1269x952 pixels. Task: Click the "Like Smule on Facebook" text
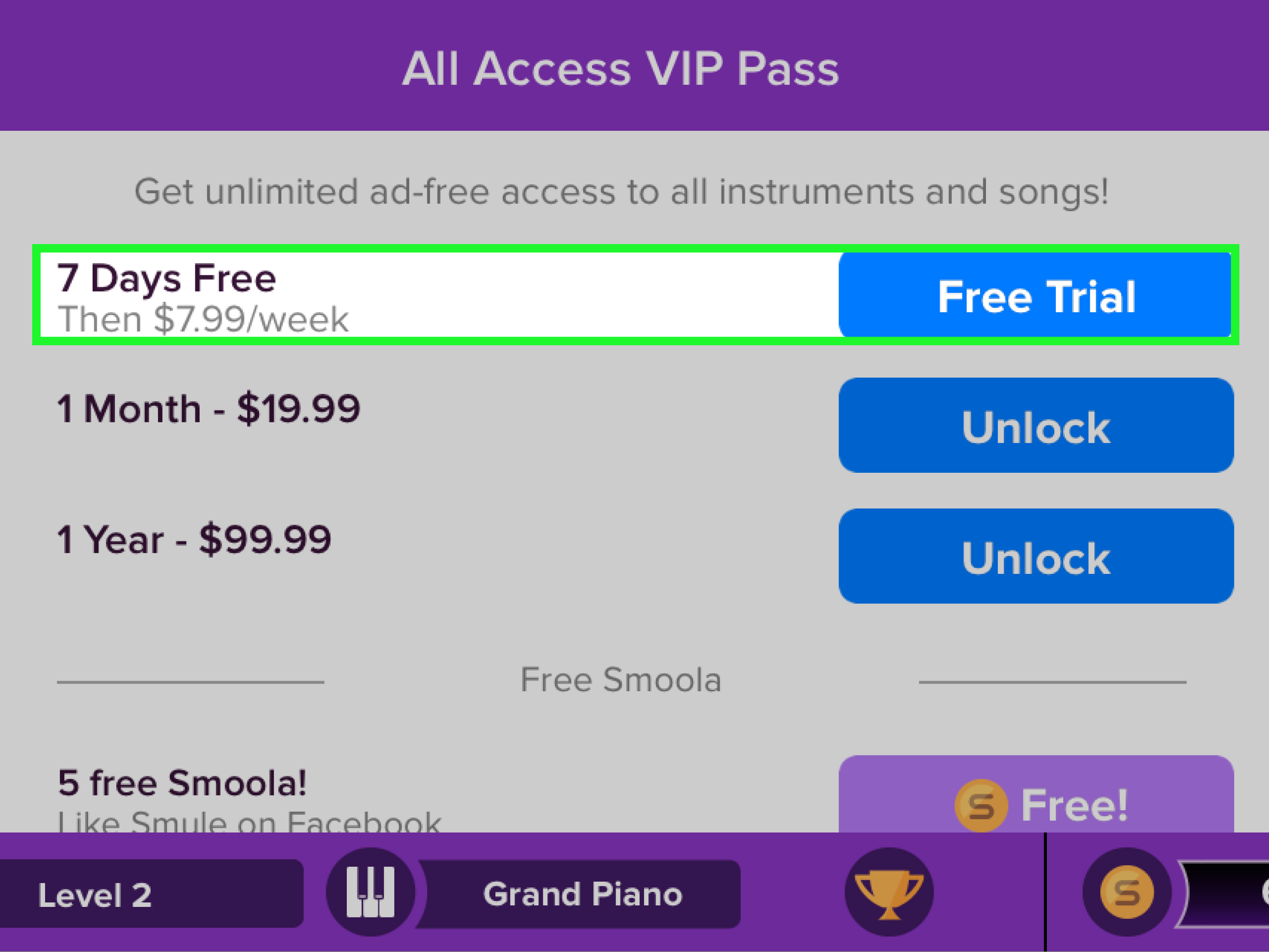[x=250, y=822]
